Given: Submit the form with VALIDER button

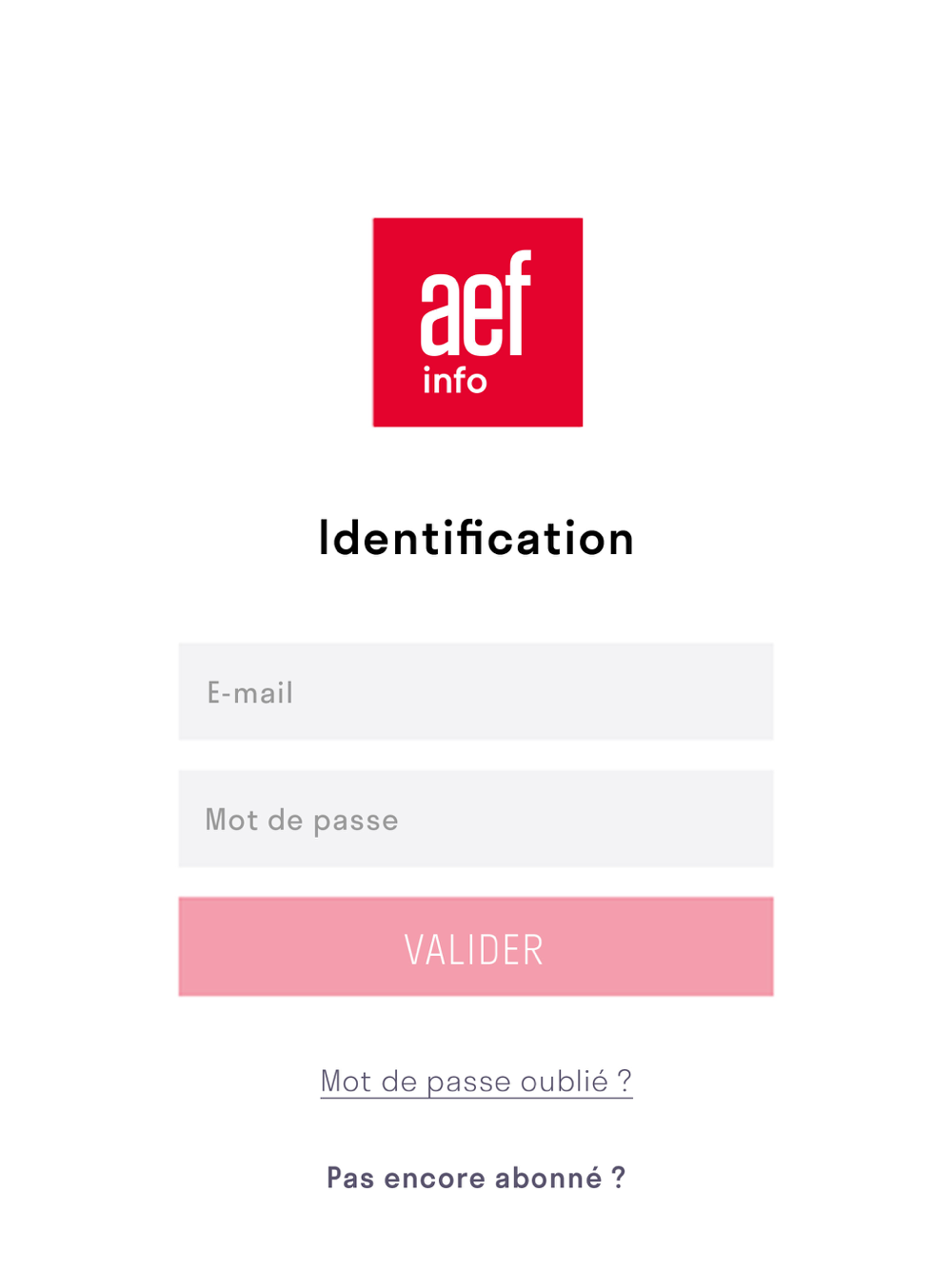Looking at the screenshot, I should pos(476,946).
